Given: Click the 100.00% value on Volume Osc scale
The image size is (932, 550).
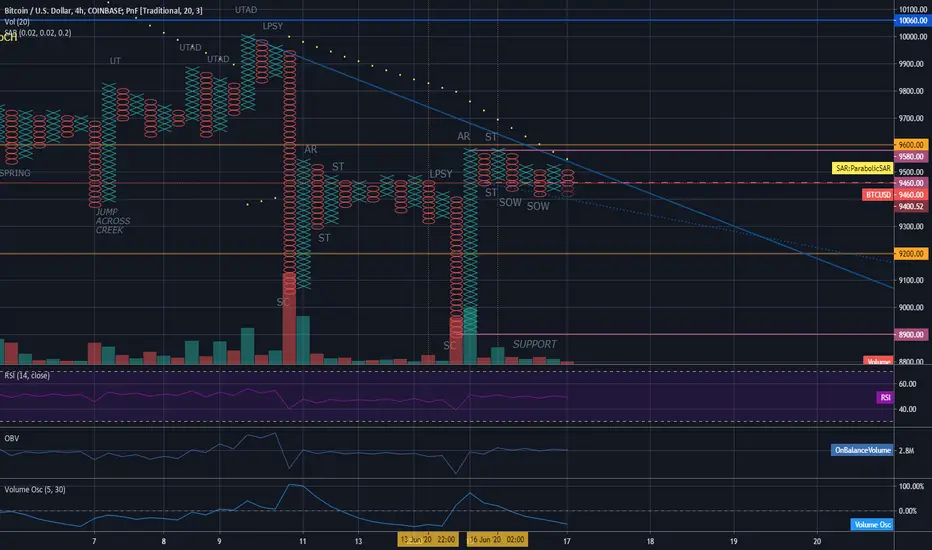Looking at the screenshot, I should pos(911,486).
